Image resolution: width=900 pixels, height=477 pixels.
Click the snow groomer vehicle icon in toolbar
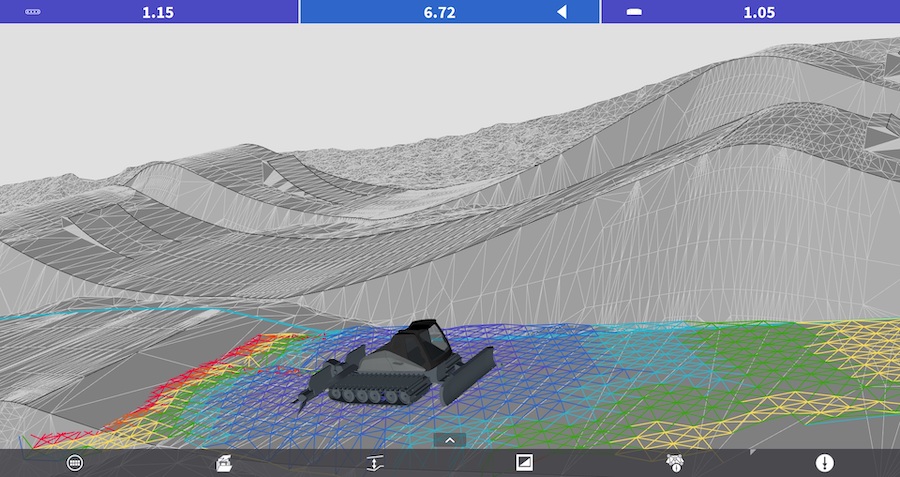click(x=224, y=463)
